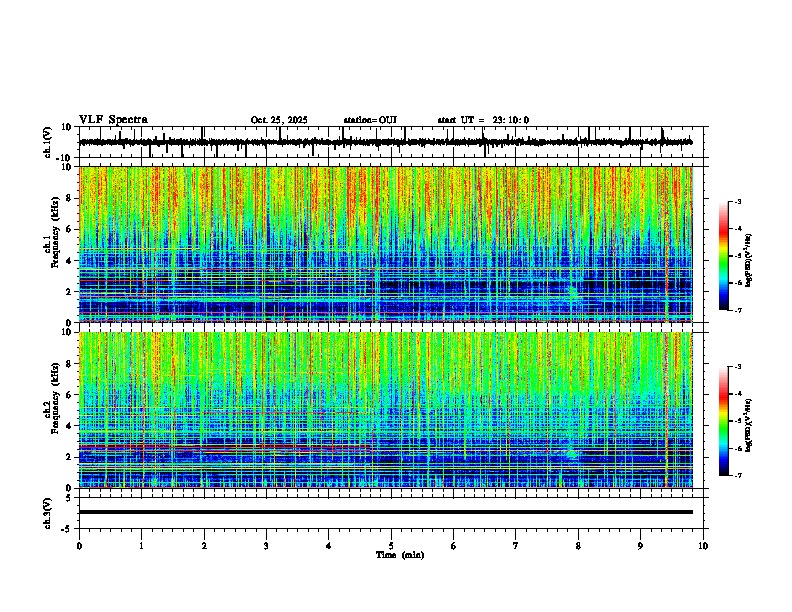Click the "4" kHz tick on the ch.2 frequency axis

pos(70,426)
